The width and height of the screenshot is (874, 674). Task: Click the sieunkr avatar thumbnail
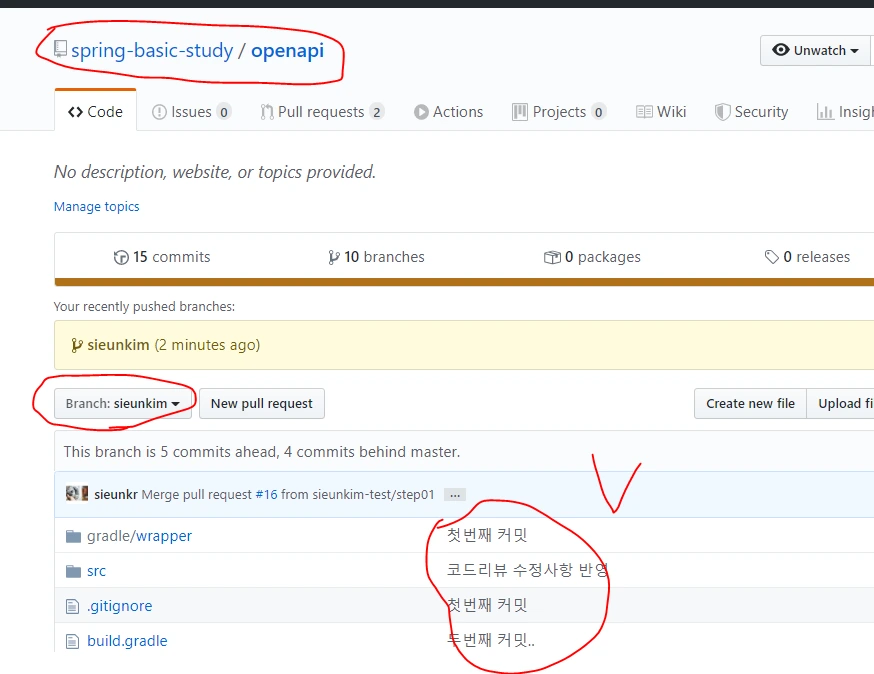(77, 493)
